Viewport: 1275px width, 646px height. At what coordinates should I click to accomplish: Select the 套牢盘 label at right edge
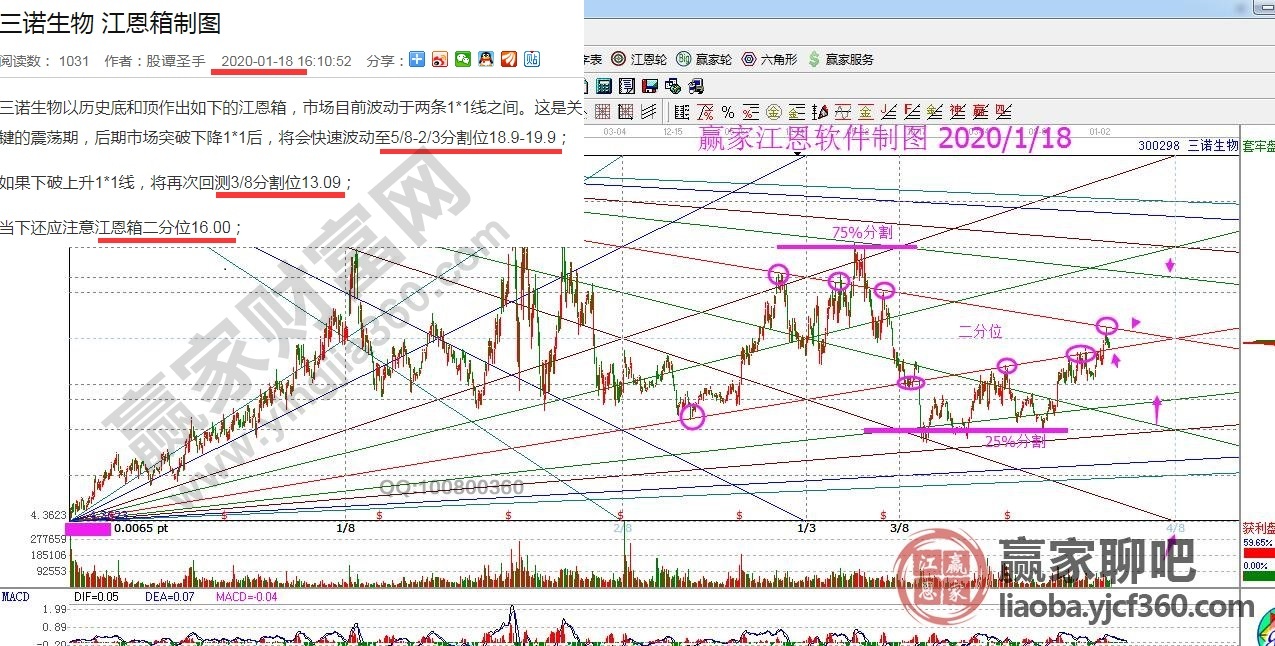pyautogui.click(x=1257, y=146)
